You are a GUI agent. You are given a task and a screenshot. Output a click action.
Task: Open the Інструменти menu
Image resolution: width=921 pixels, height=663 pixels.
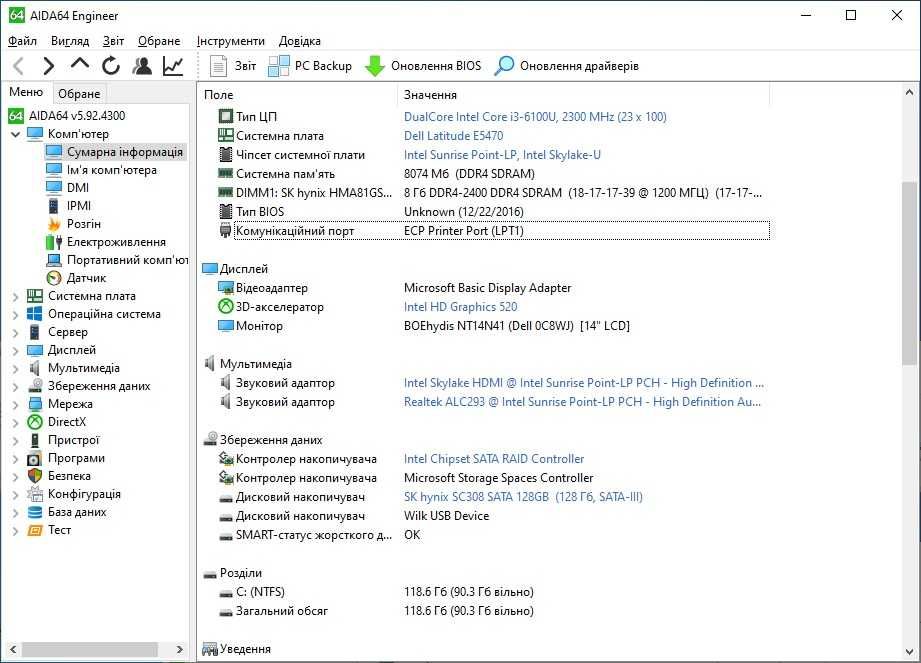coord(230,41)
